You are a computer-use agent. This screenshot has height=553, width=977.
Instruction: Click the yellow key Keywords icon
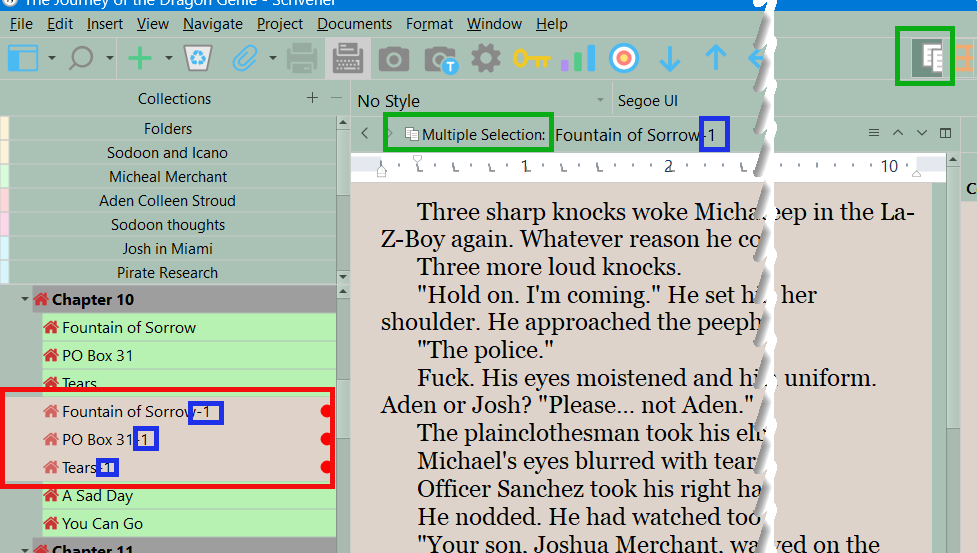click(531, 59)
